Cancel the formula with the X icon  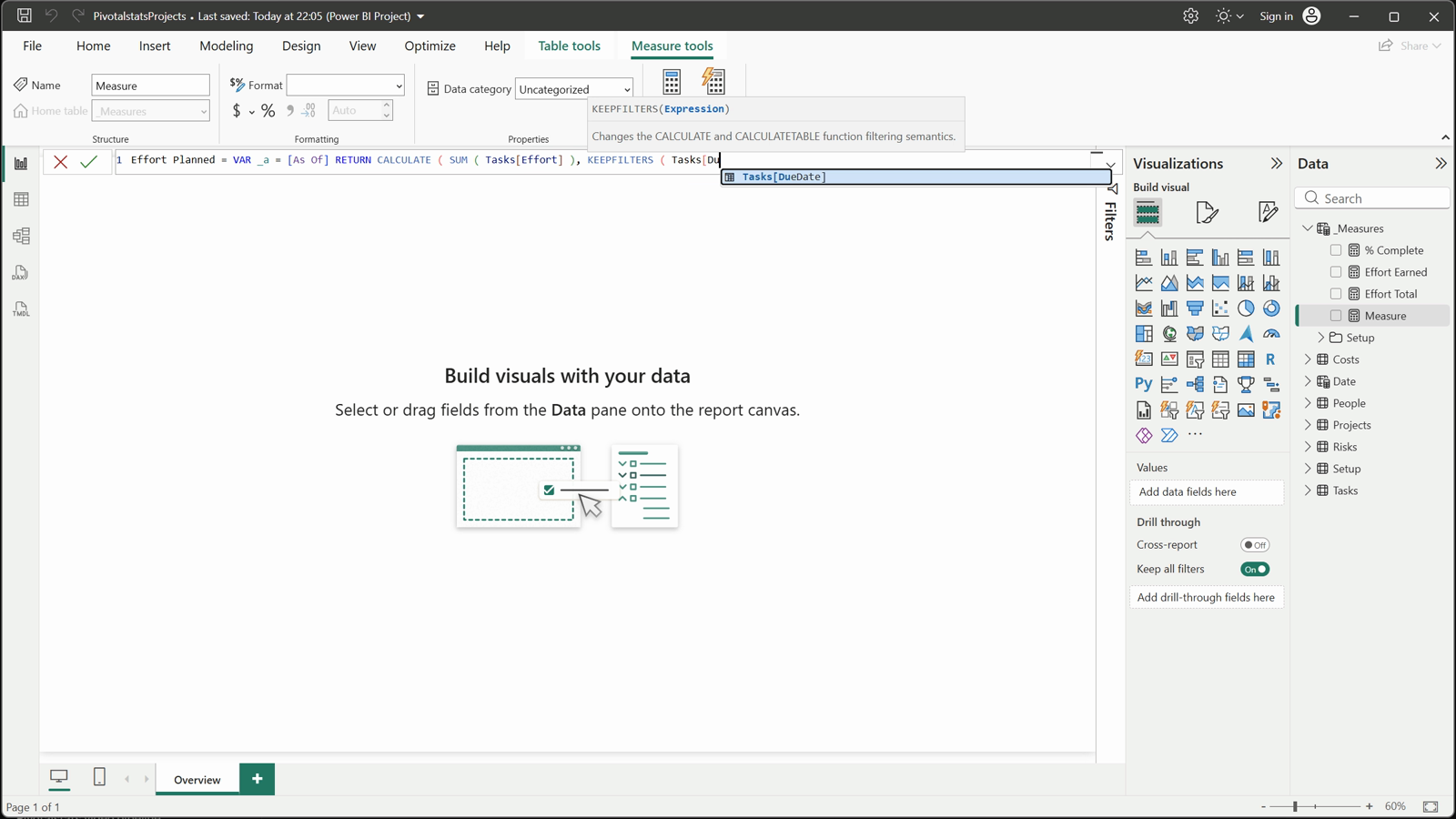60,162
